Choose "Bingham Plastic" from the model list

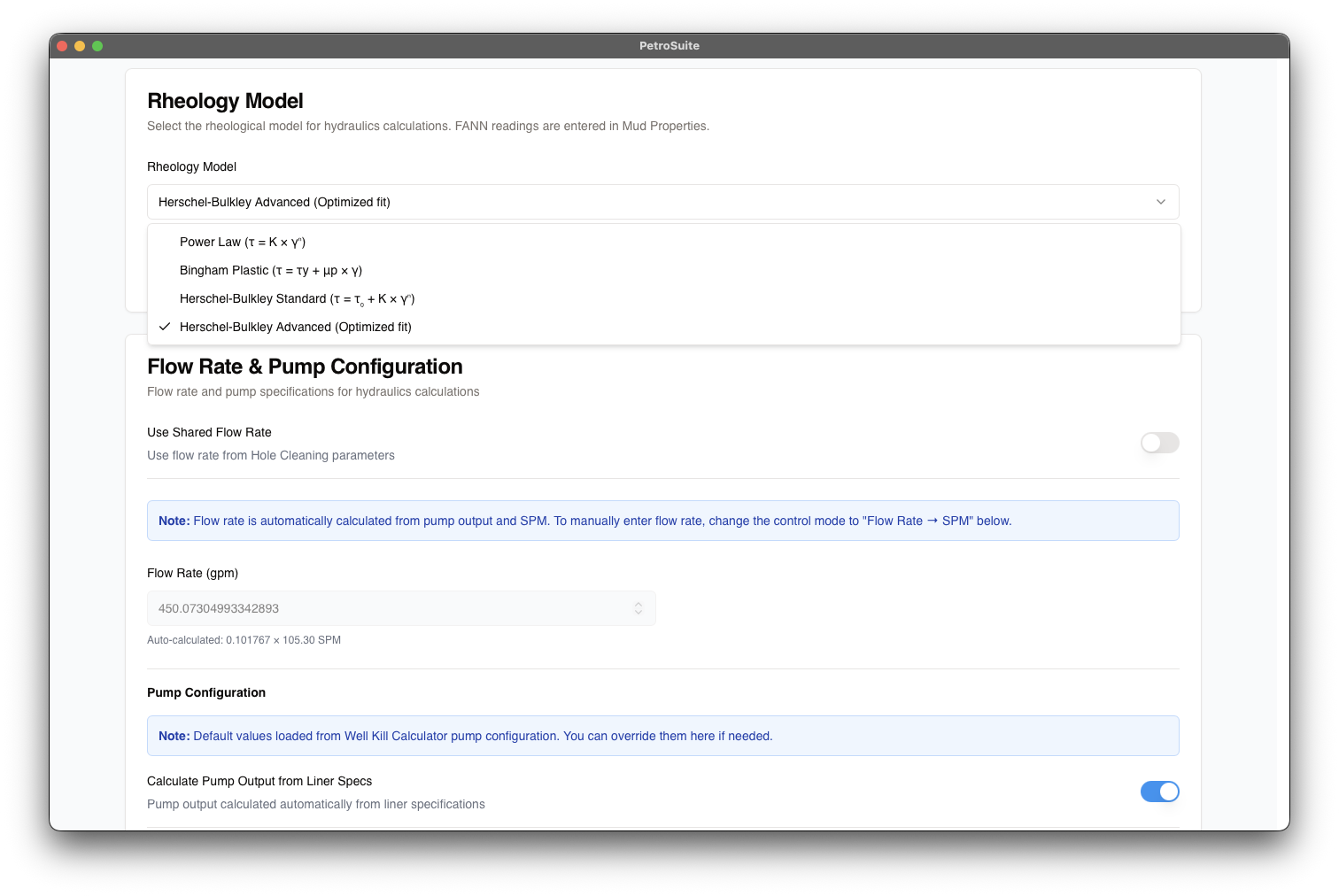(x=270, y=270)
